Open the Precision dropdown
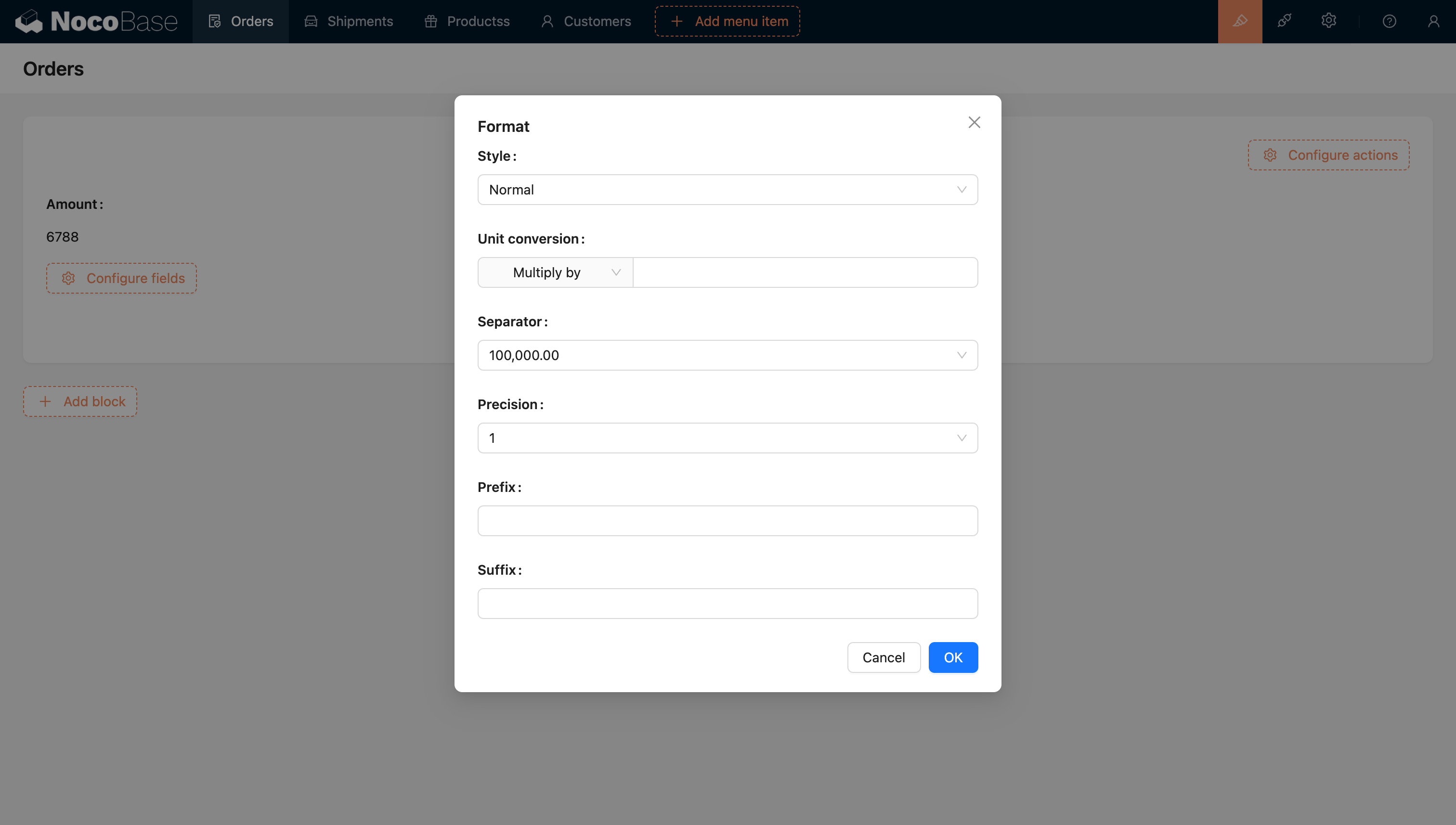Viewport: 1456px width, 825px height. click(727, 438)
